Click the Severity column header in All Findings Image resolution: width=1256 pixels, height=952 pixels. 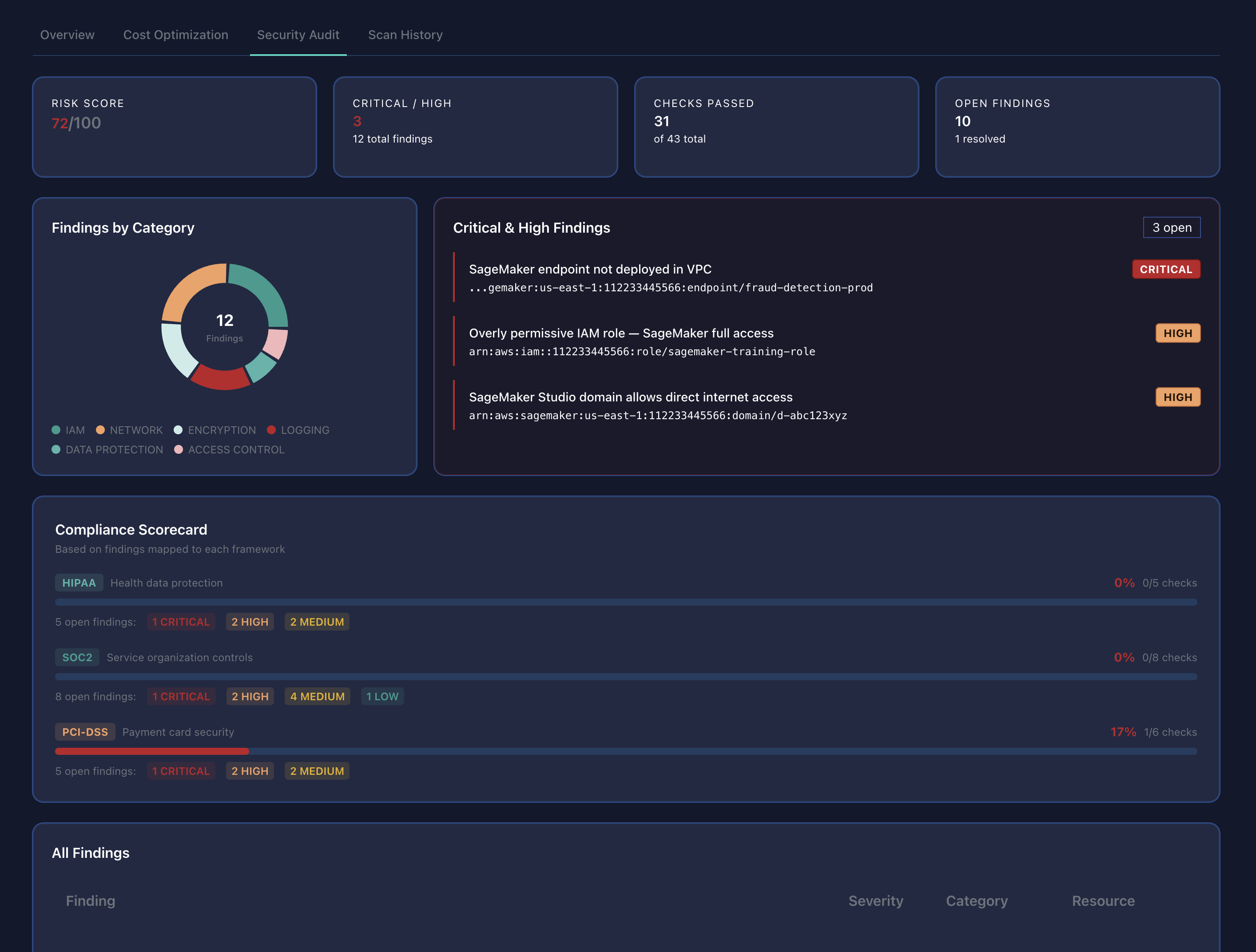(x=875, y=901)
